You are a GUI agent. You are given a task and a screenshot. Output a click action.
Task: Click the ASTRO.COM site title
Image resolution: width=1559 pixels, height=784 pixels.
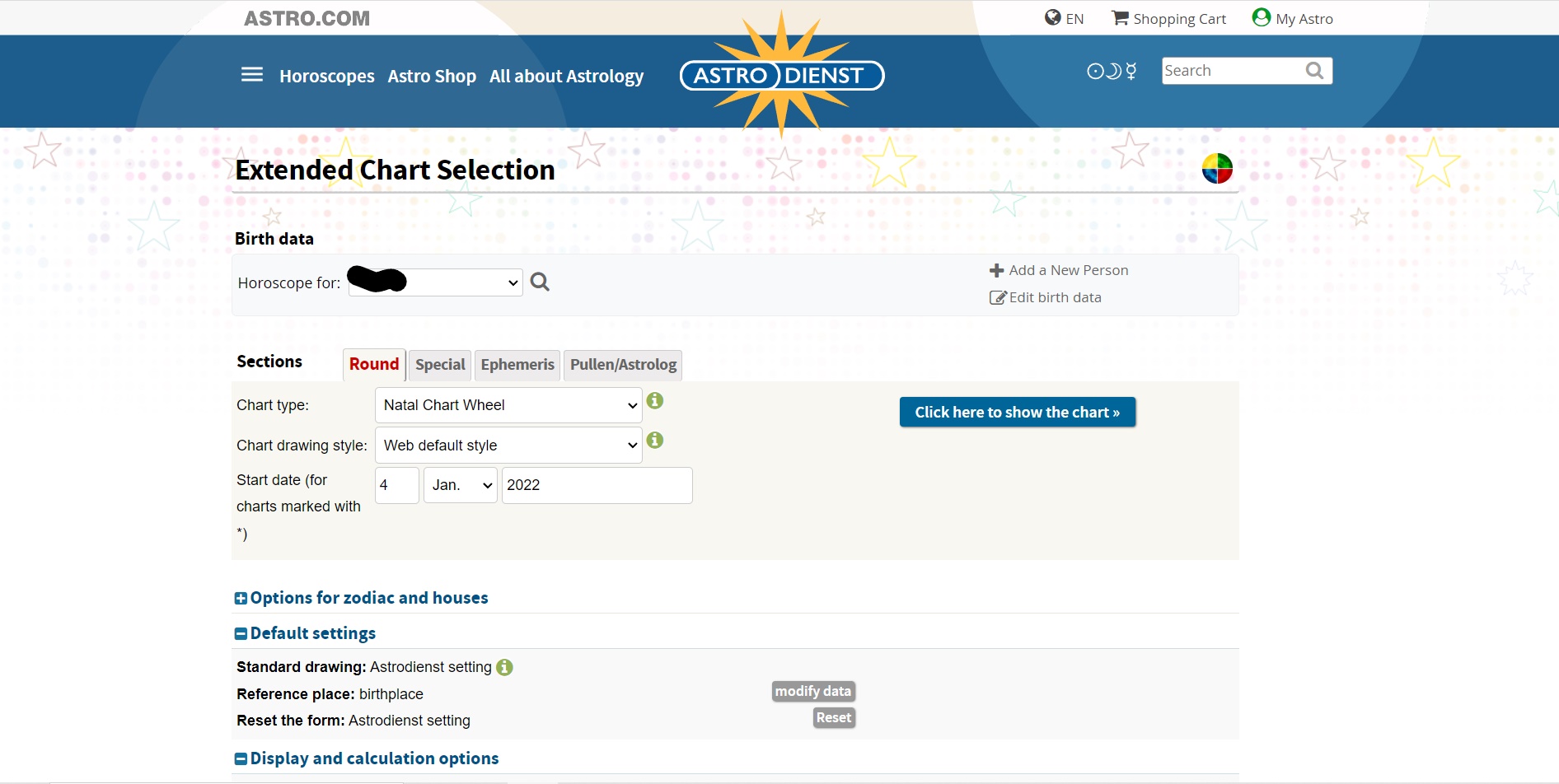point(307,18)
